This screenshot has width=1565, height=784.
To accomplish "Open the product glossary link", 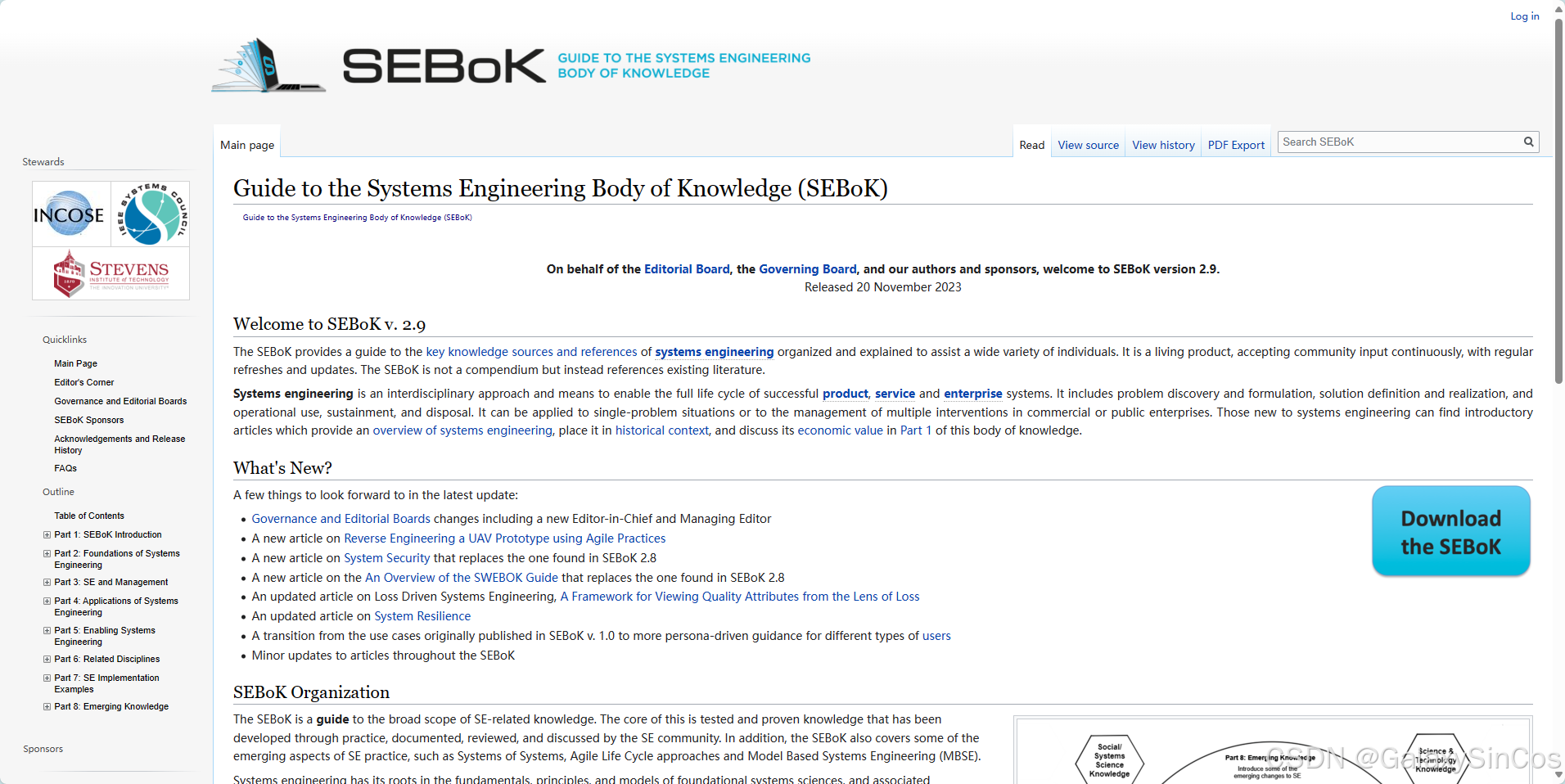I will pos(846,394).
